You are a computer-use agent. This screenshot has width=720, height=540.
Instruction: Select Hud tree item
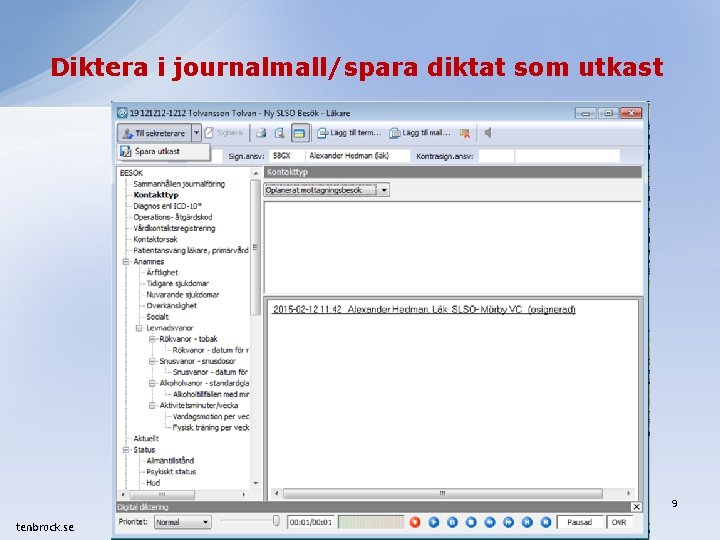[153, 483]
